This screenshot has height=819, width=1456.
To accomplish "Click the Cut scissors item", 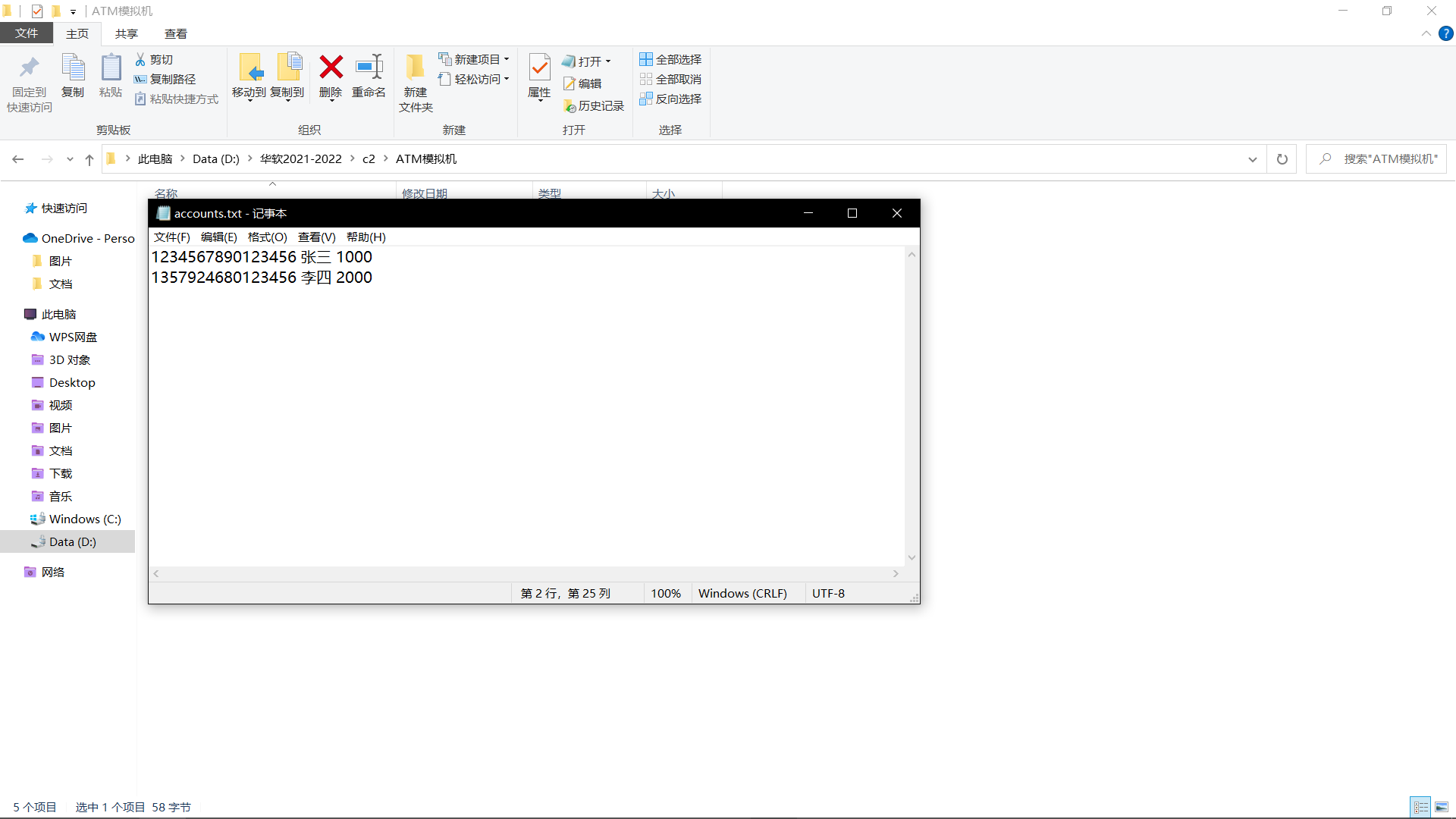I will point(154,59).
